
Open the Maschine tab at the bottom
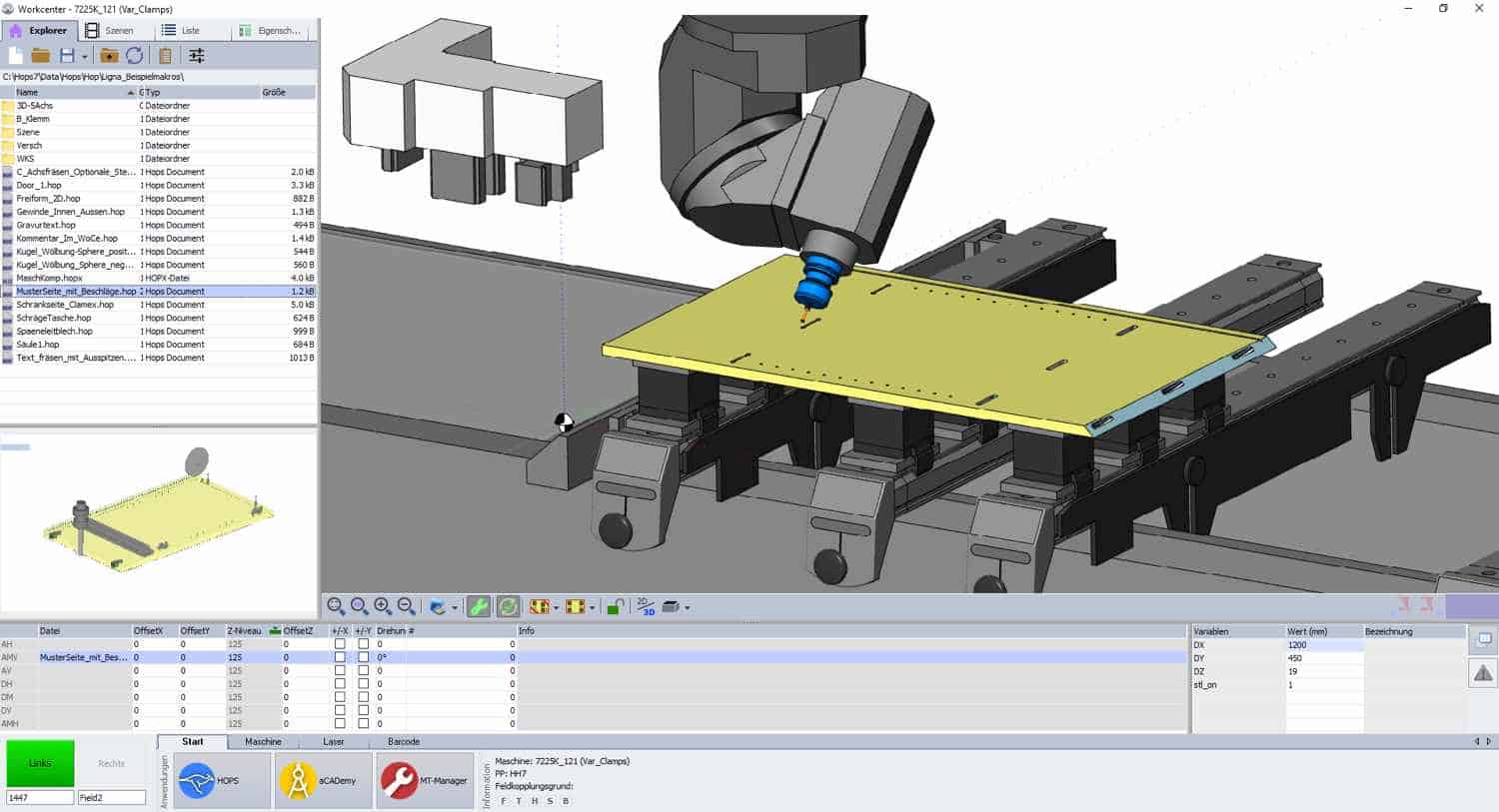point(263,741)
